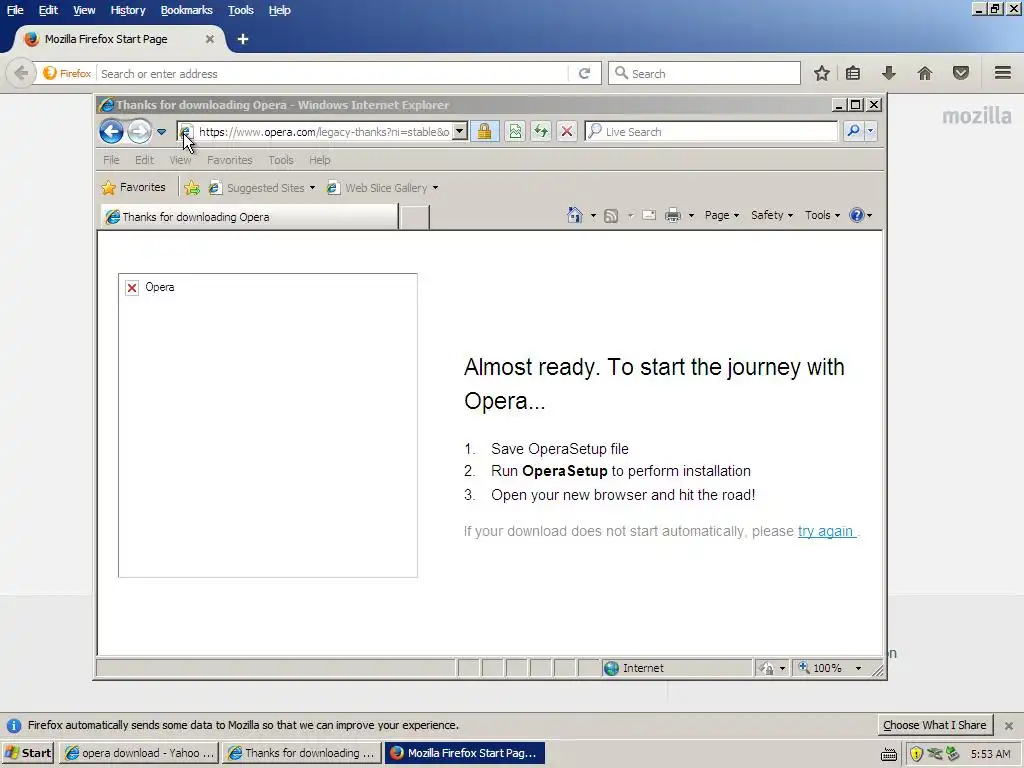
Task: Open IE search provider dropdown
Action: click(x=870, y=131)
